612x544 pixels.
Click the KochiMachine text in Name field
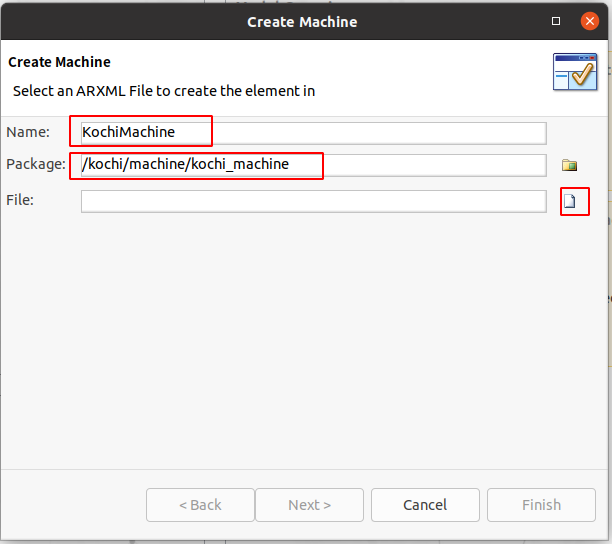click(x=128, y=132)
